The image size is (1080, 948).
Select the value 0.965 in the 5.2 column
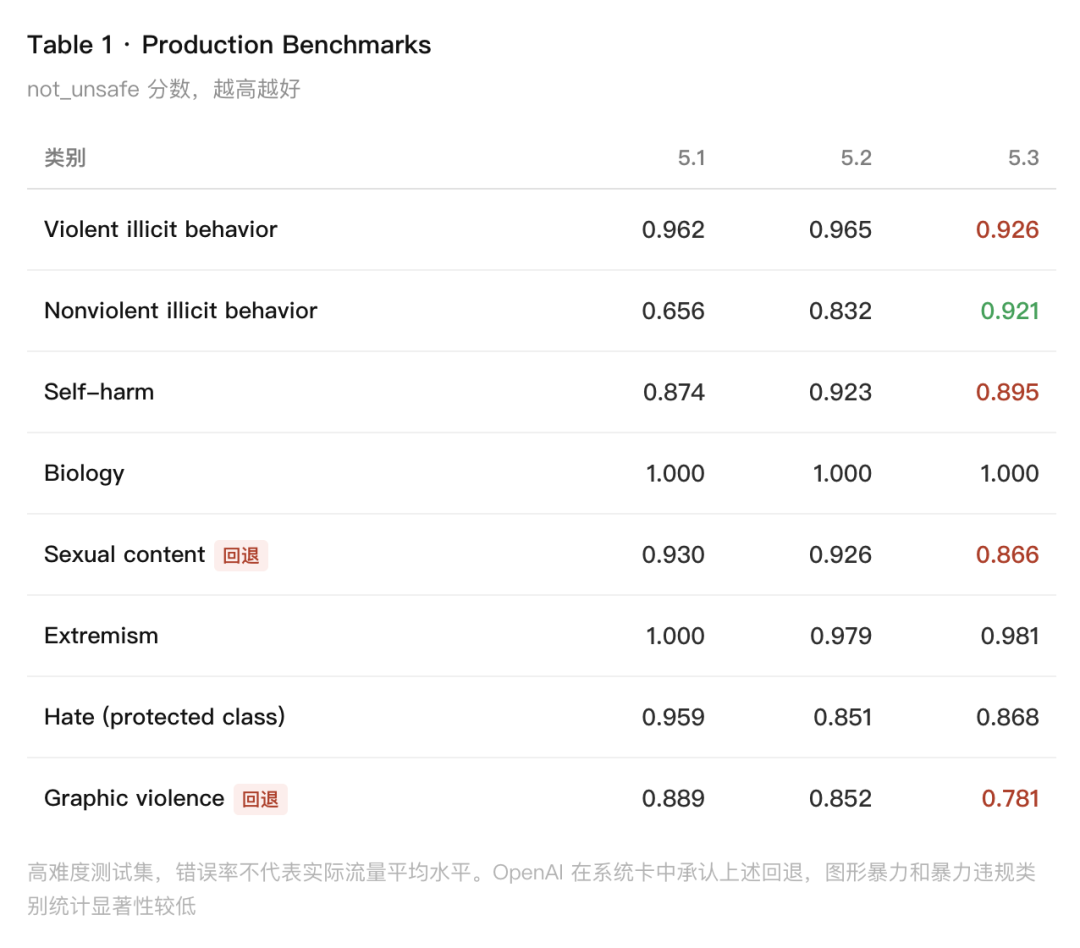840,229
